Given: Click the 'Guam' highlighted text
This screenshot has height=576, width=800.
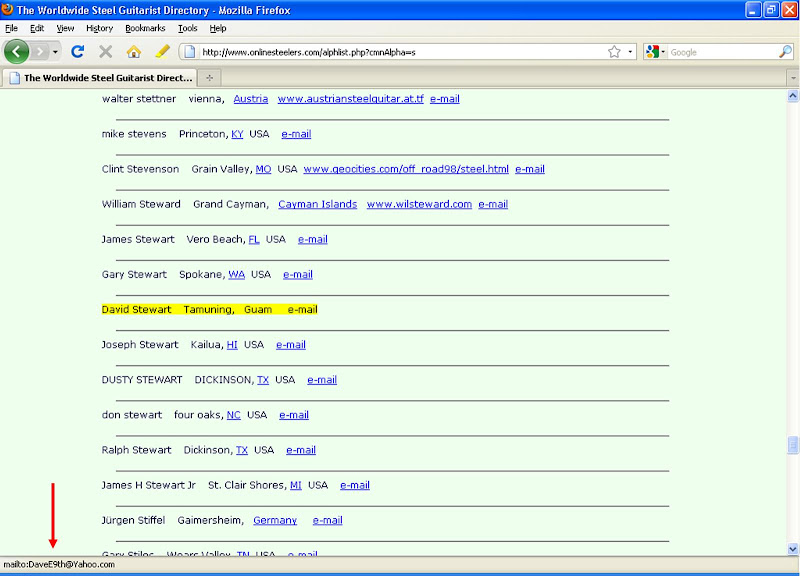Looking at the screenshot, I should coord(258,310).
